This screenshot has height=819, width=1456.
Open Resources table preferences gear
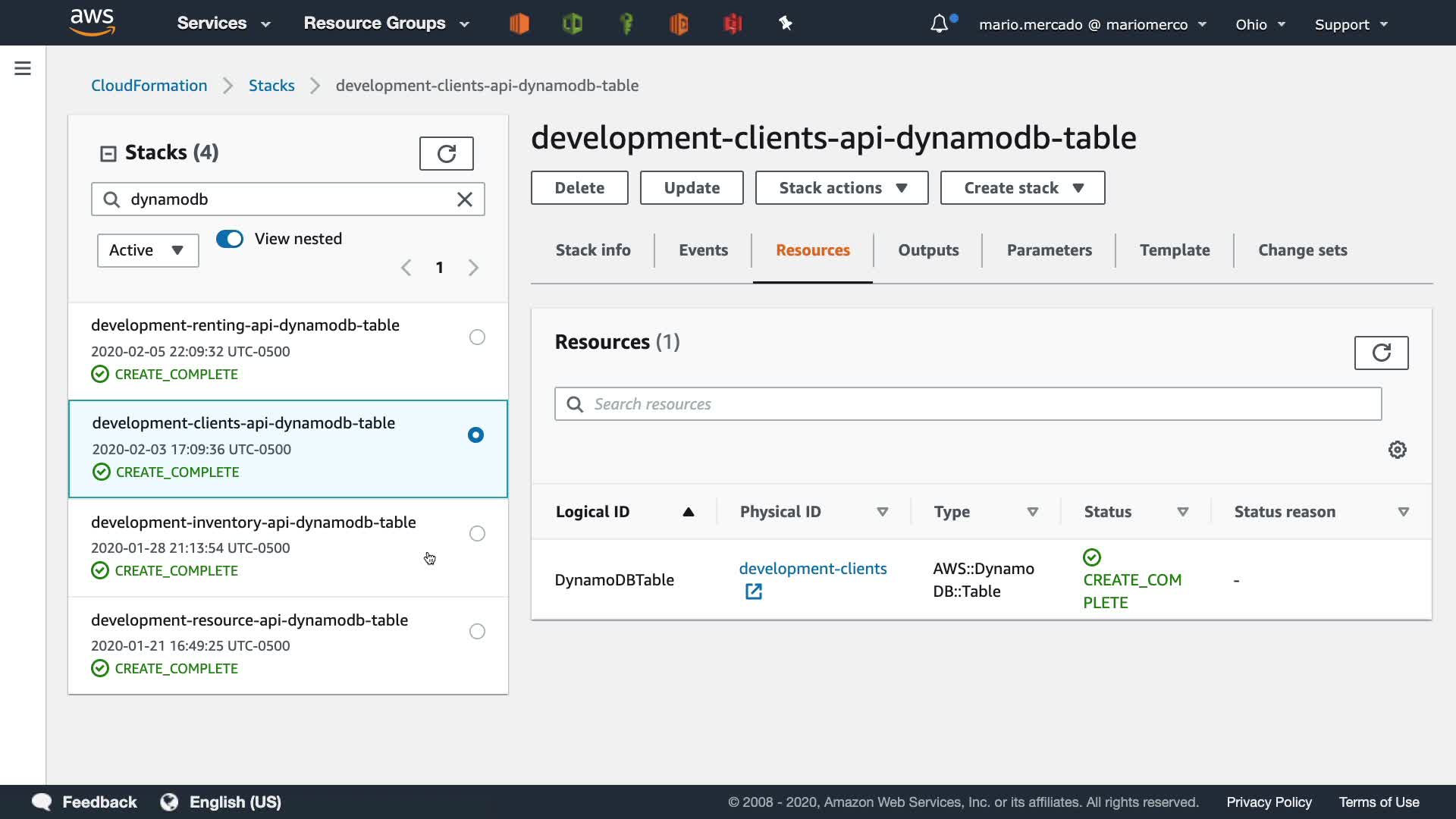pos(1397,450)
